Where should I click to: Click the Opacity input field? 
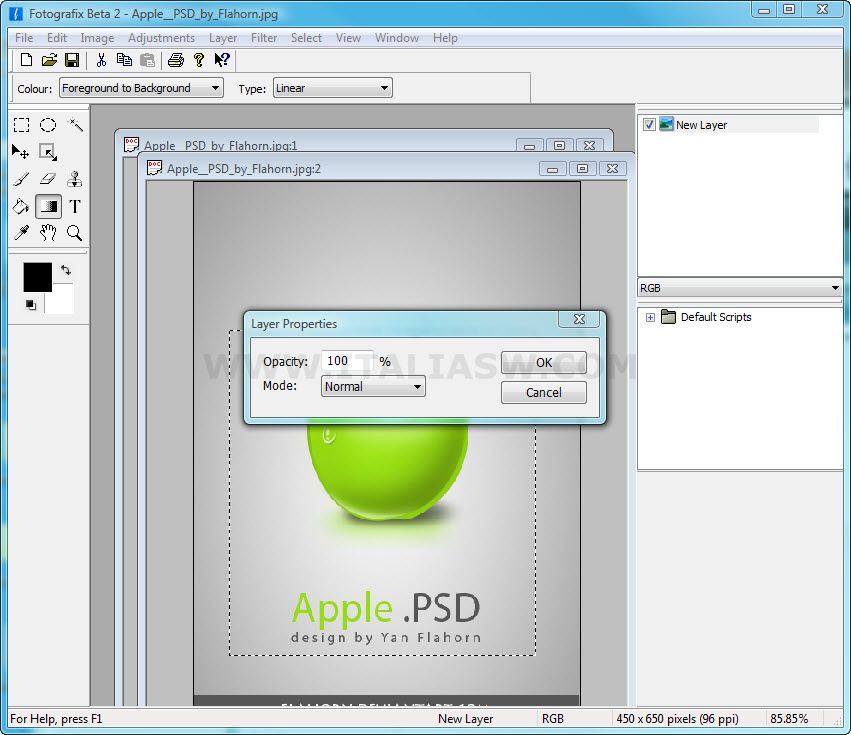coord(347,361)
